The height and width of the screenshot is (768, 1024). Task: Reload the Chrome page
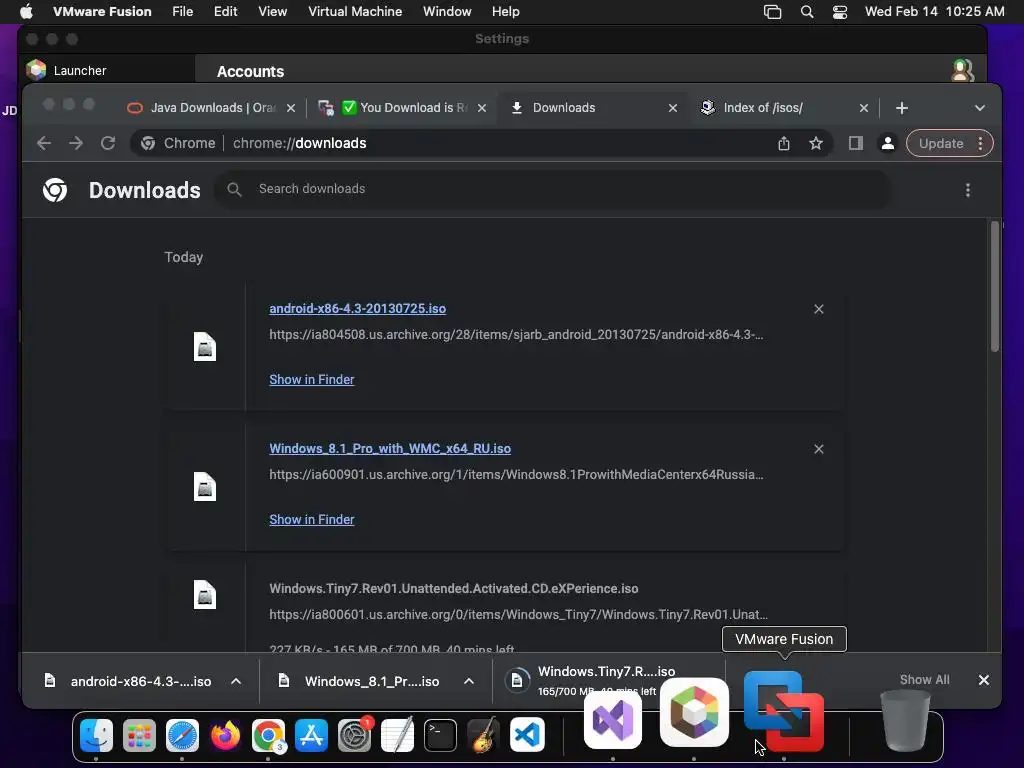108,143
